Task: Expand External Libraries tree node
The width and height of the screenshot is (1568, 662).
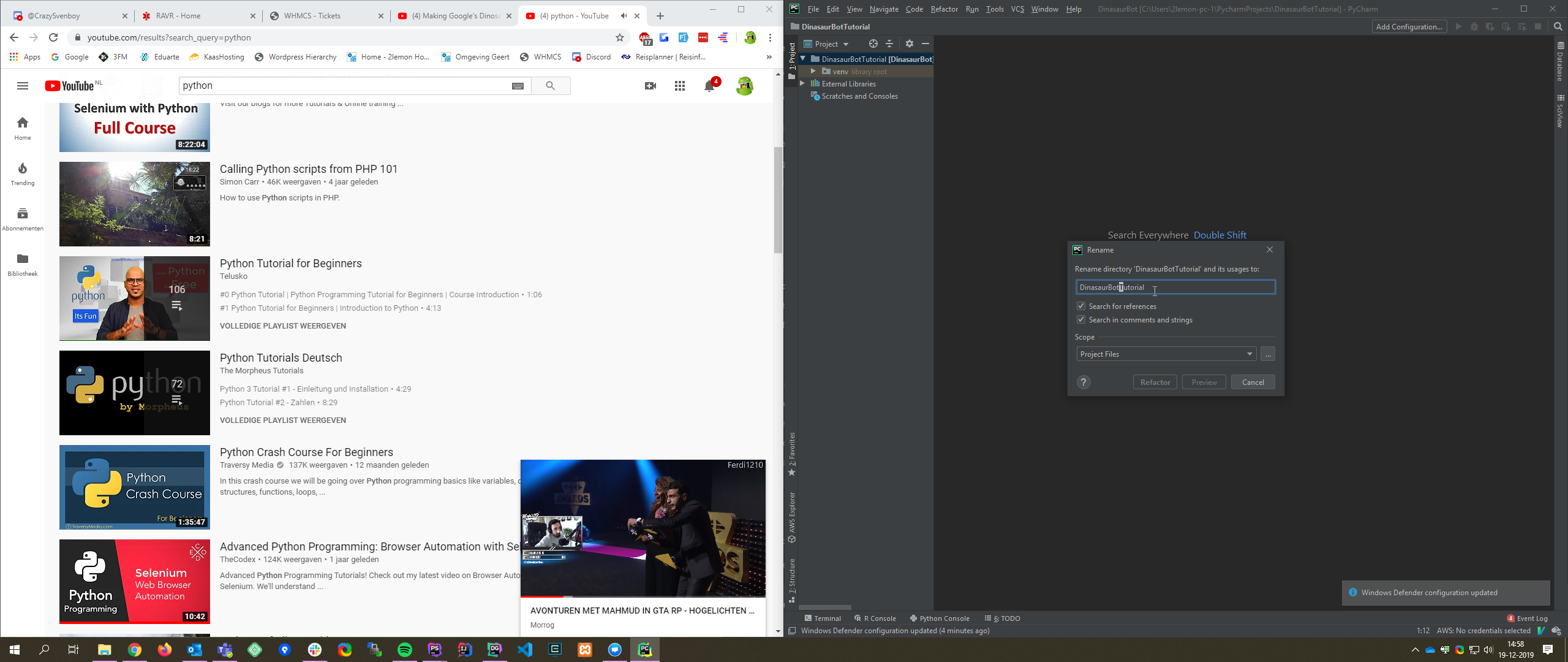Action: pyautogui.click(x=802, y=83)
